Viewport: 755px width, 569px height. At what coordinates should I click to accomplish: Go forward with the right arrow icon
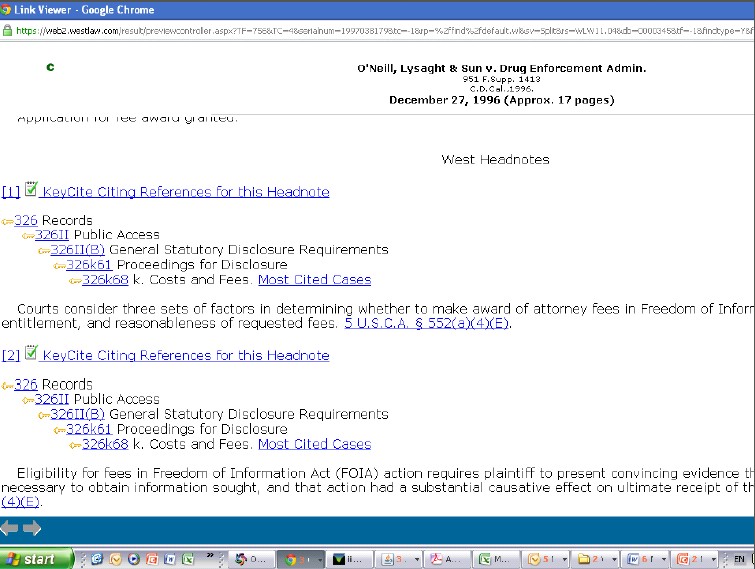(32, 529)
